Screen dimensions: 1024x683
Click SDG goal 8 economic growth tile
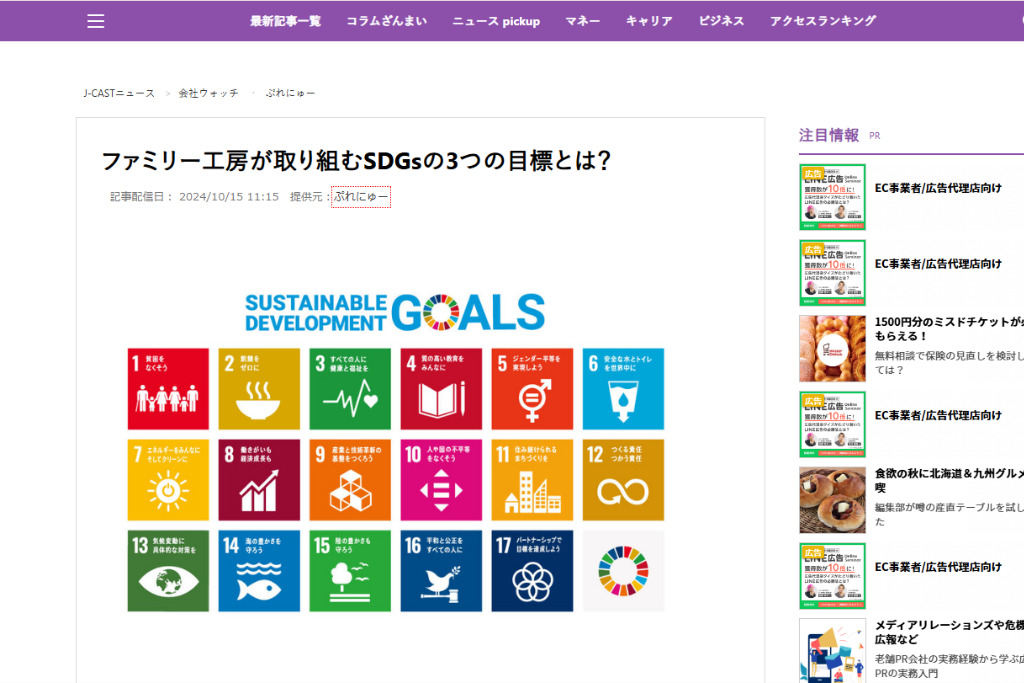click(259, 480)
